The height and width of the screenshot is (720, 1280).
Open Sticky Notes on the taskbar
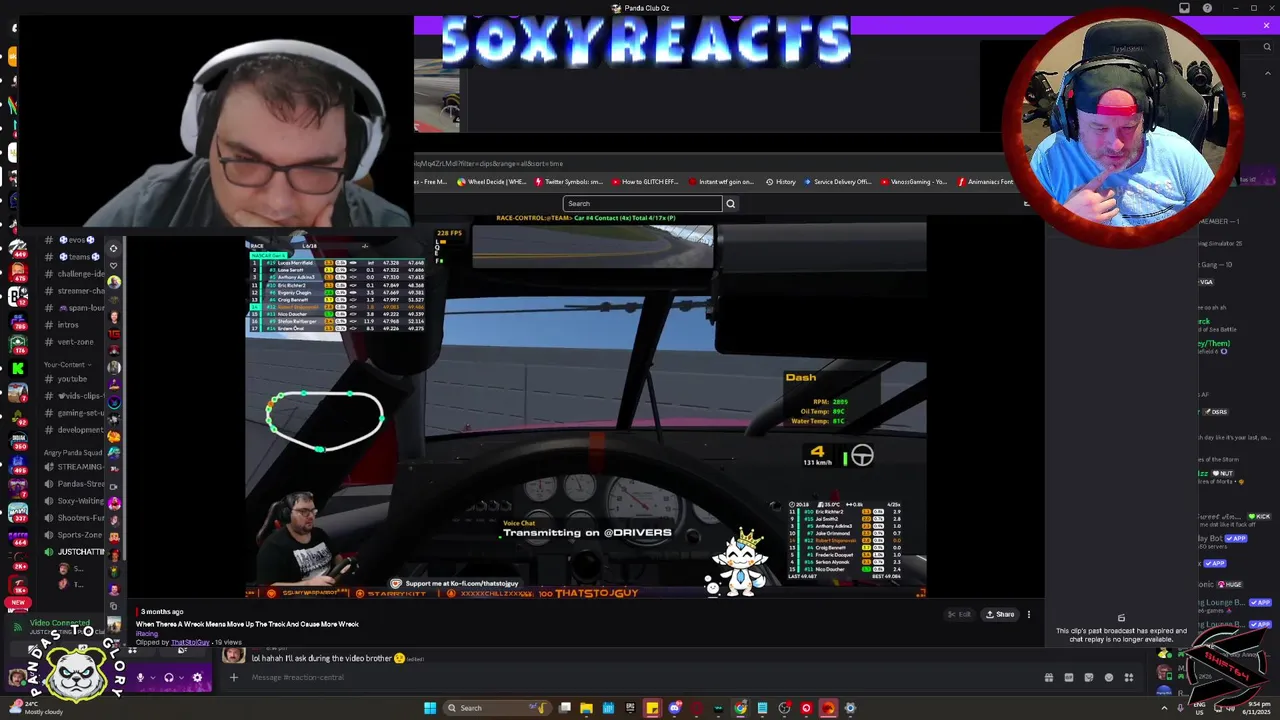(x=652, y=708)
